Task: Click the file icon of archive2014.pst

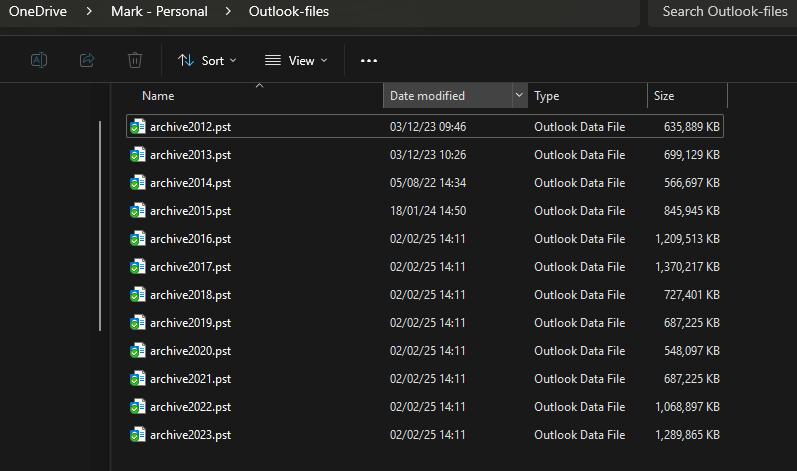Action: click(x=138, y=182)
